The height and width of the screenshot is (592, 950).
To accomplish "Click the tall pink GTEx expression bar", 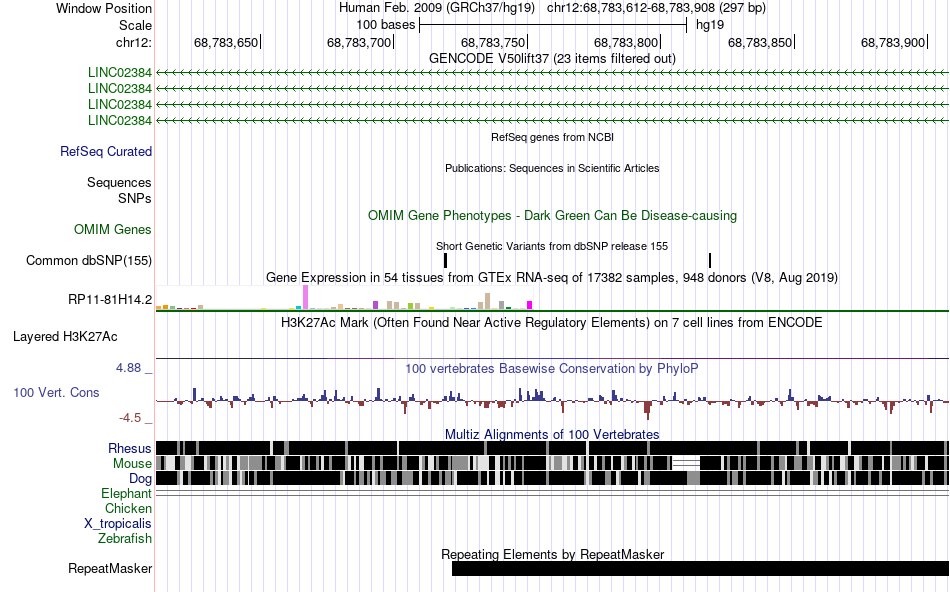I will [306, 297].
